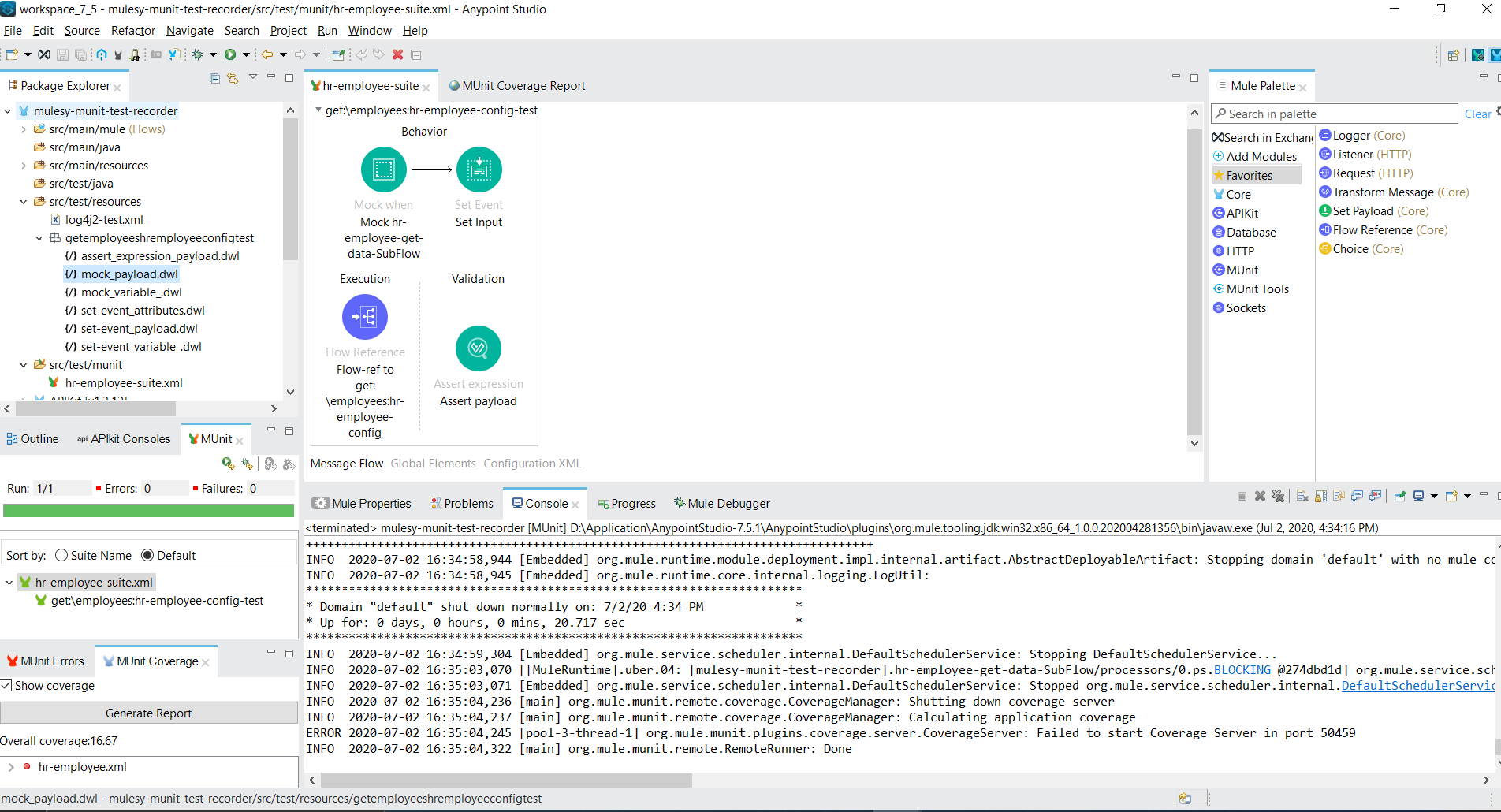
Task: Click the New project wizard toolbar icon
Action: point(12,54)
